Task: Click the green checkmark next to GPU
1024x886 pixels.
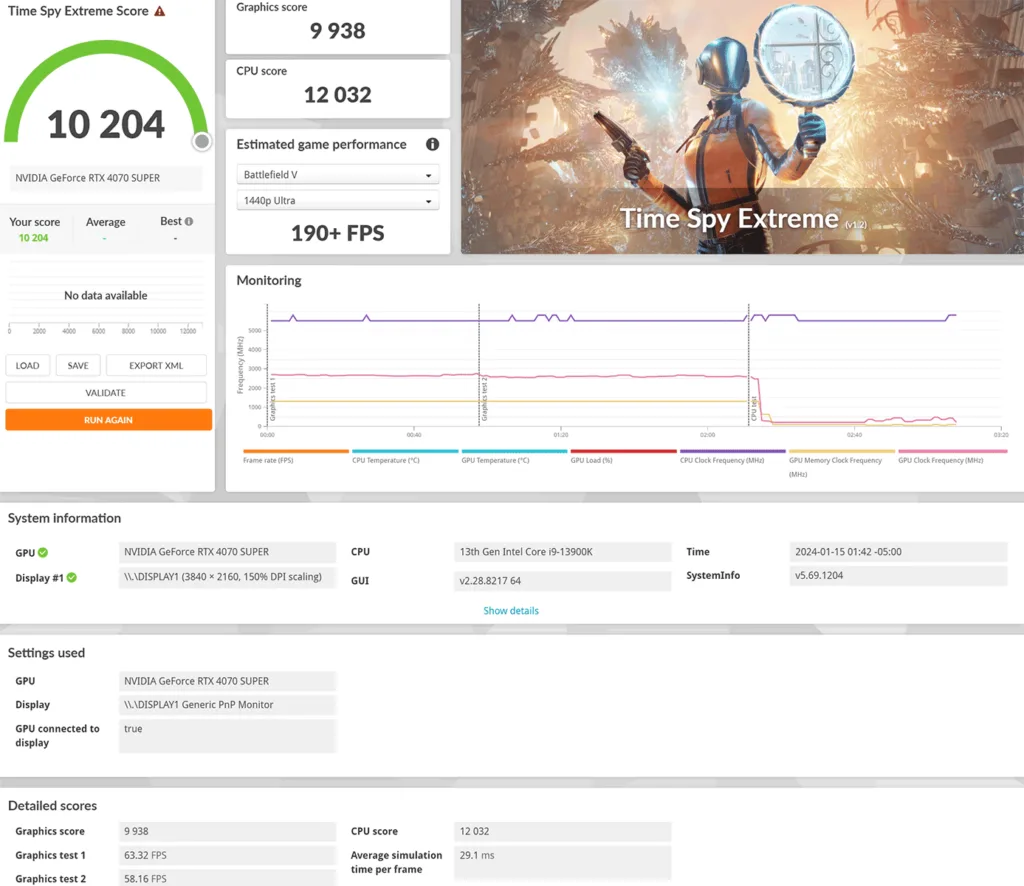Action: point(43,552)
